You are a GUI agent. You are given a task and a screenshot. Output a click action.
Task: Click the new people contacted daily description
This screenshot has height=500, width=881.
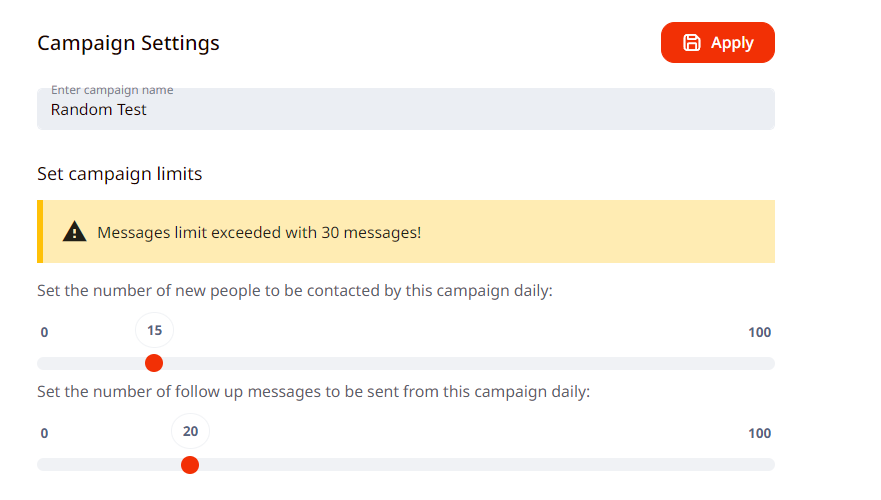click(x=295, y=291)
